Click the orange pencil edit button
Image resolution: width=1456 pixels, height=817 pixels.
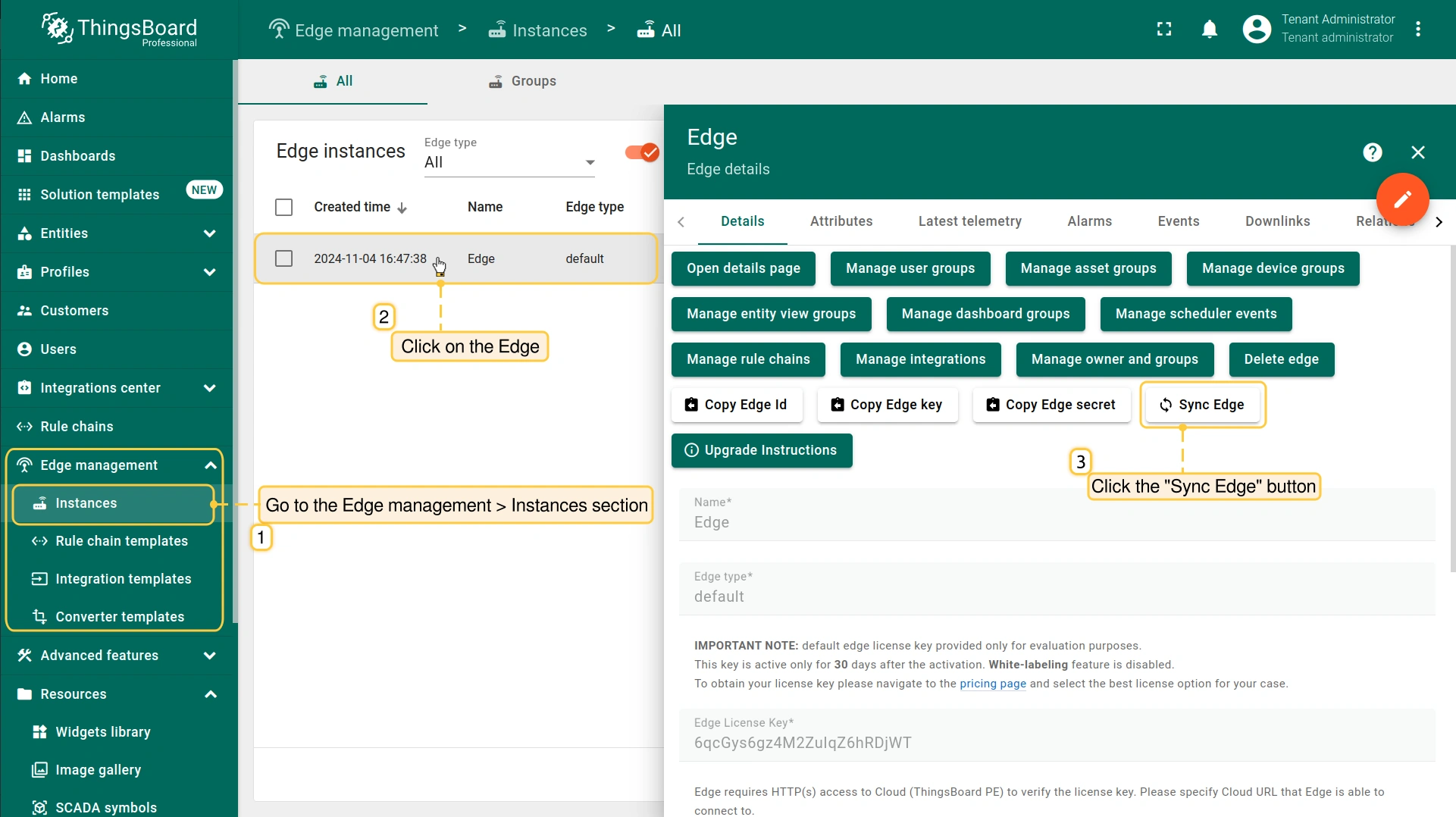(x=1402, y=199)
